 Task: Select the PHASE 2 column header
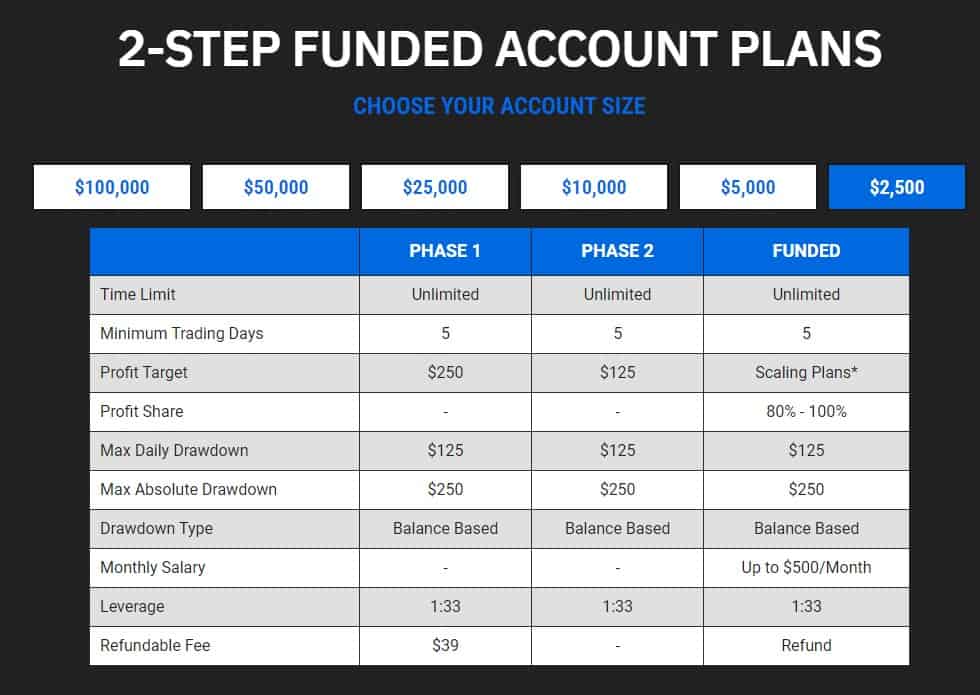tap(617, 251)
